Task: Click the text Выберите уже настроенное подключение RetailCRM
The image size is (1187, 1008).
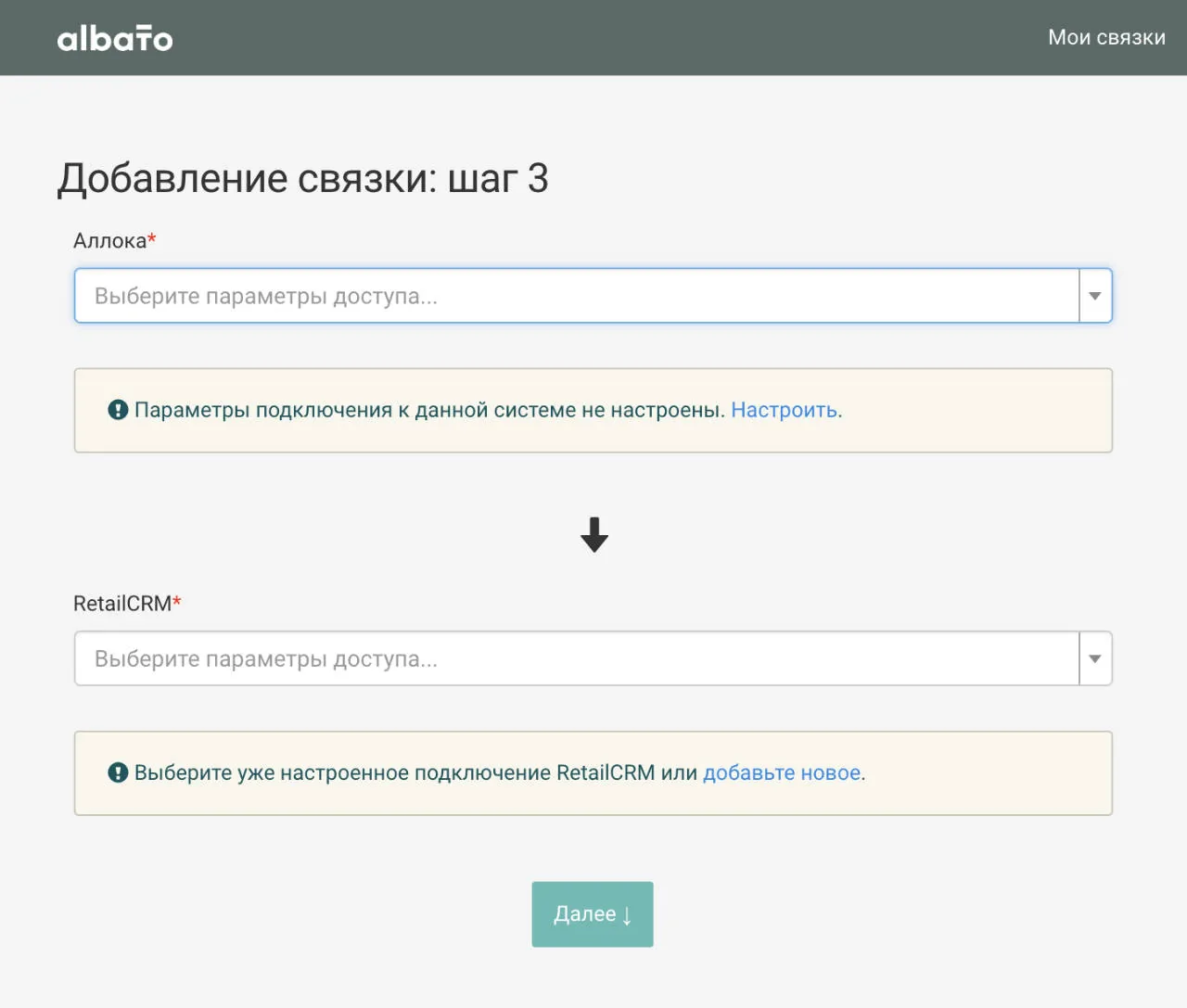Action: pos(395,772)
